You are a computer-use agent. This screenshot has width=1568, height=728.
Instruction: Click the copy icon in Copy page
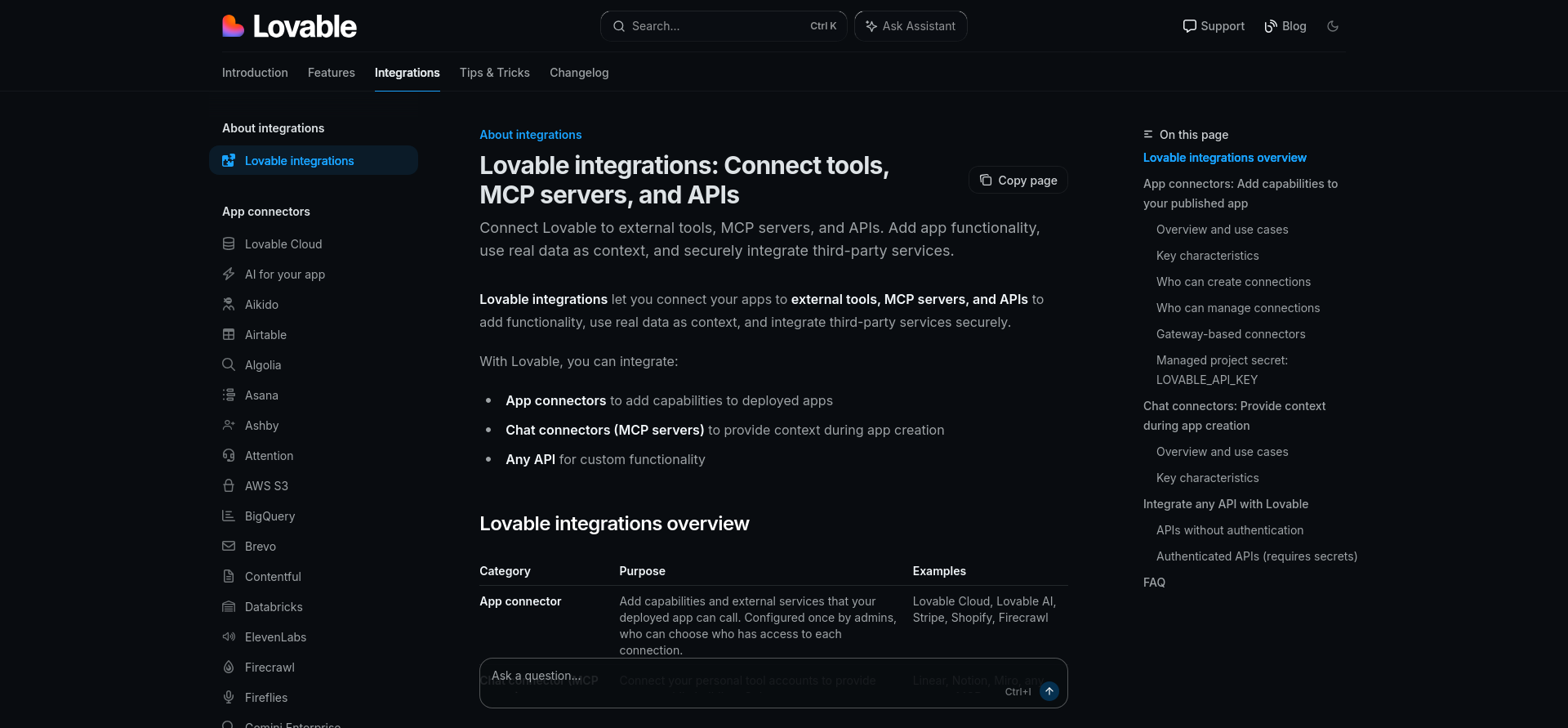pyautogui.click(x=986, y=180)
